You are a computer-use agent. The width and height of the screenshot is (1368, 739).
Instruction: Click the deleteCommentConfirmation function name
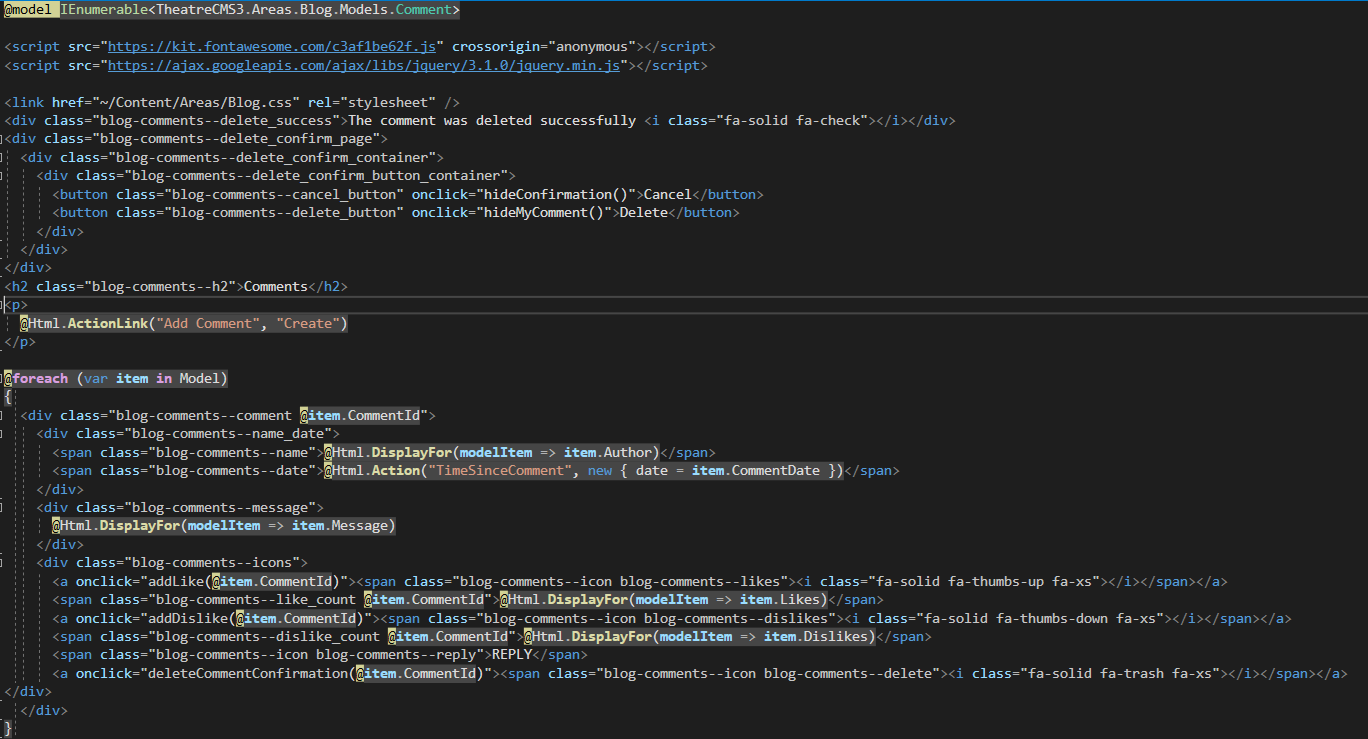pyautogui.click(x=248, y=673)
